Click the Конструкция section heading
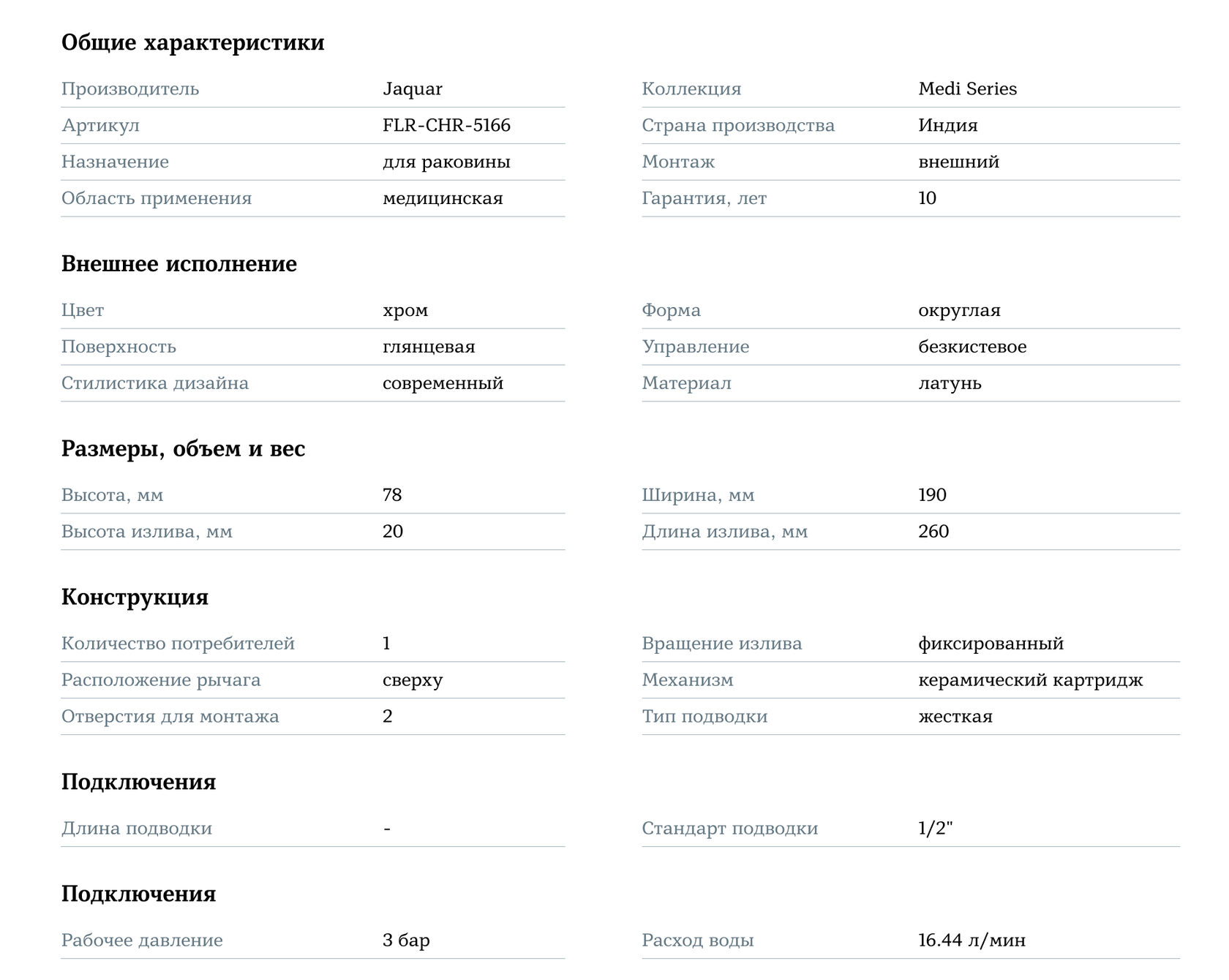 [x=135, y=597]
